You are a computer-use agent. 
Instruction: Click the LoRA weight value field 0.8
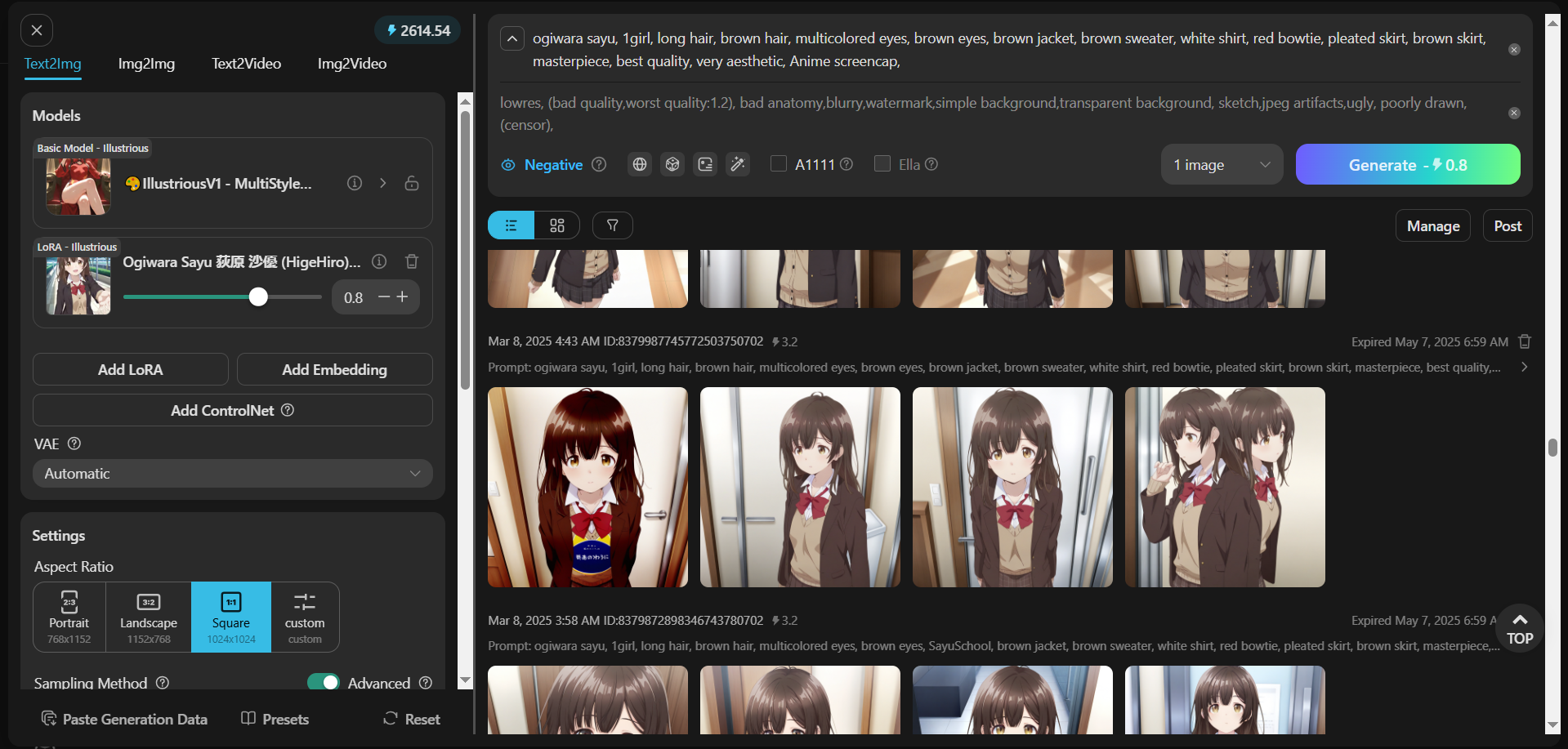[x=354, y=298]
